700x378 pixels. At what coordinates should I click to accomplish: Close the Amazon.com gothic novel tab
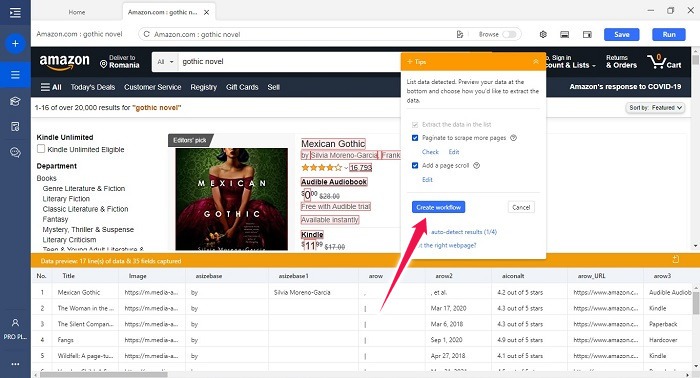click(206, 12)
